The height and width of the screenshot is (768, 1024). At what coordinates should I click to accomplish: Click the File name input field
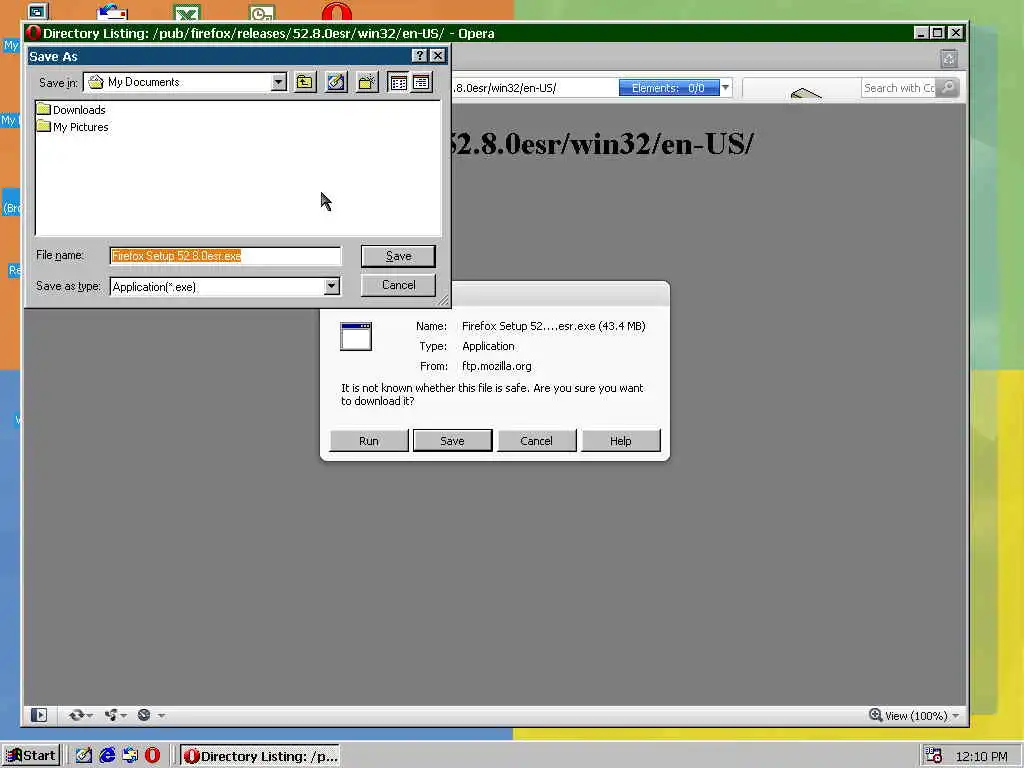[x=225, y=256]
